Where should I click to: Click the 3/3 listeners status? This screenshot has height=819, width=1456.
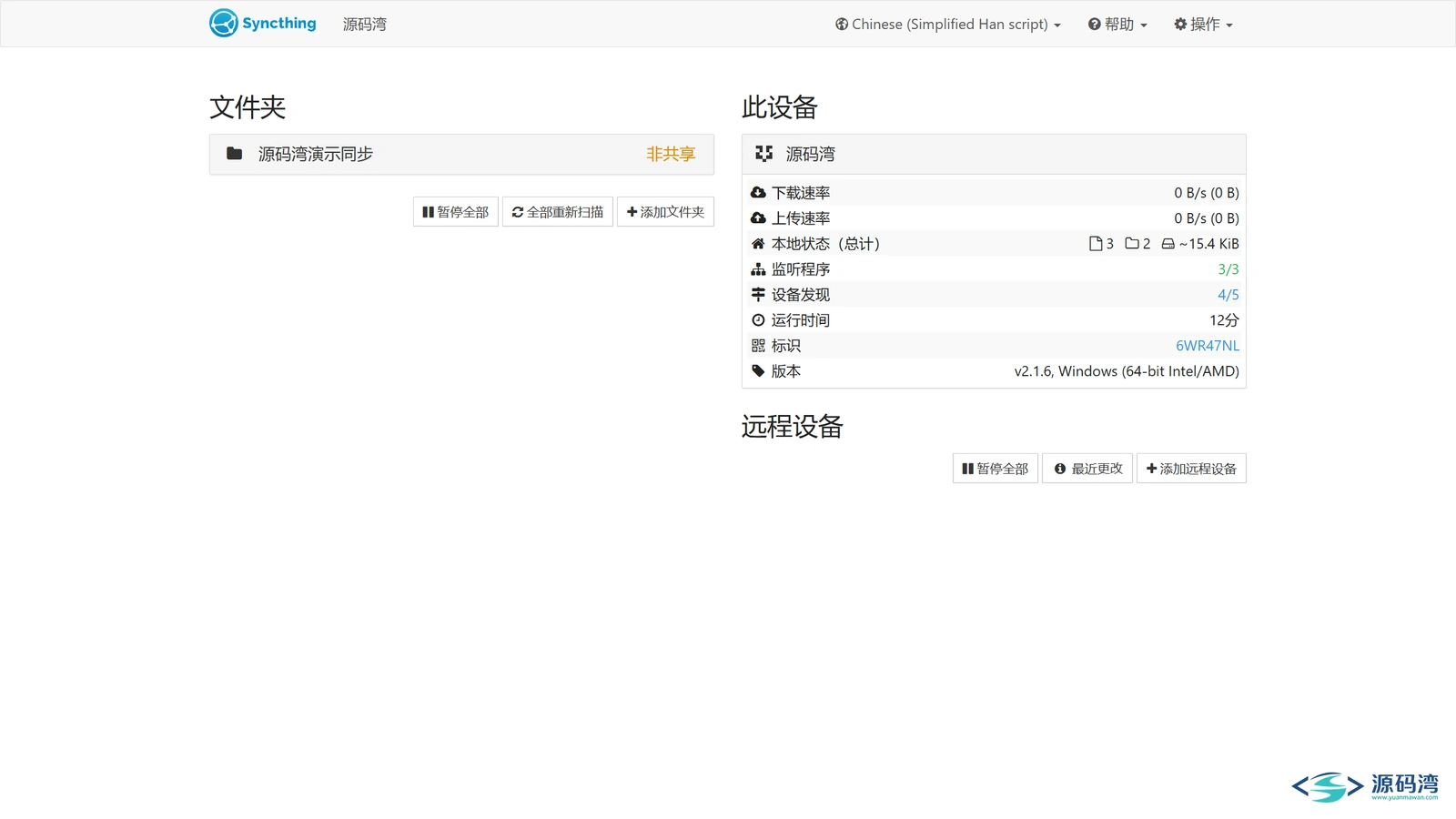(x=1228, y=269)
